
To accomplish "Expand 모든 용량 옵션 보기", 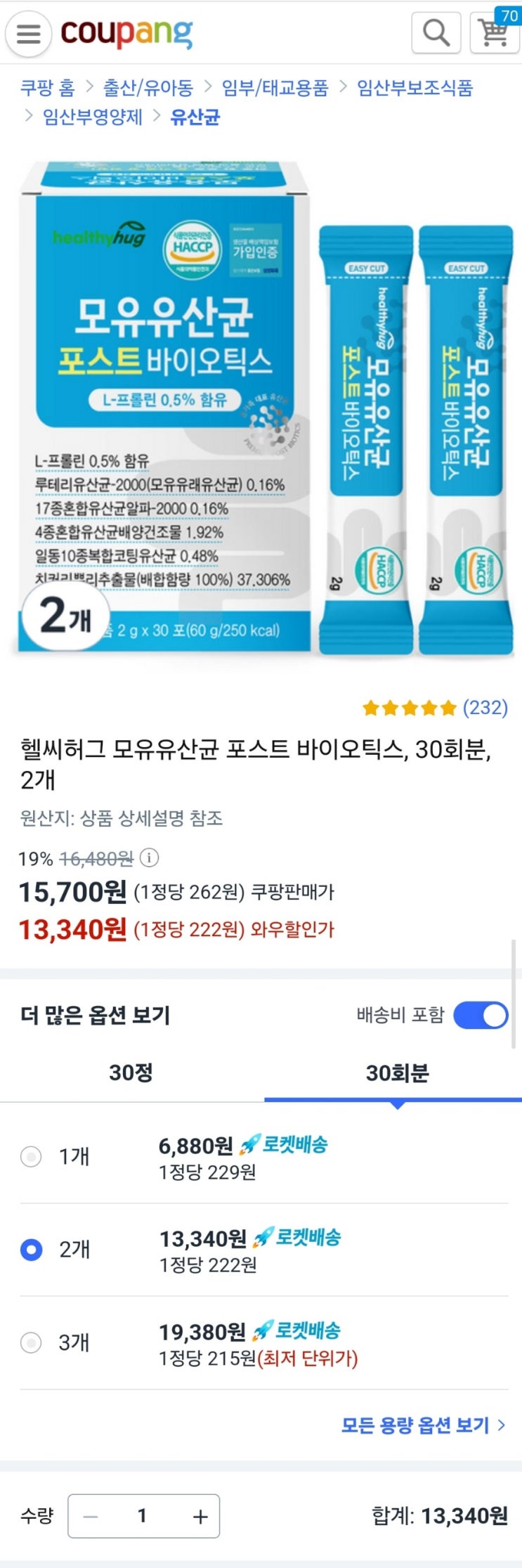I will 423,1425.
